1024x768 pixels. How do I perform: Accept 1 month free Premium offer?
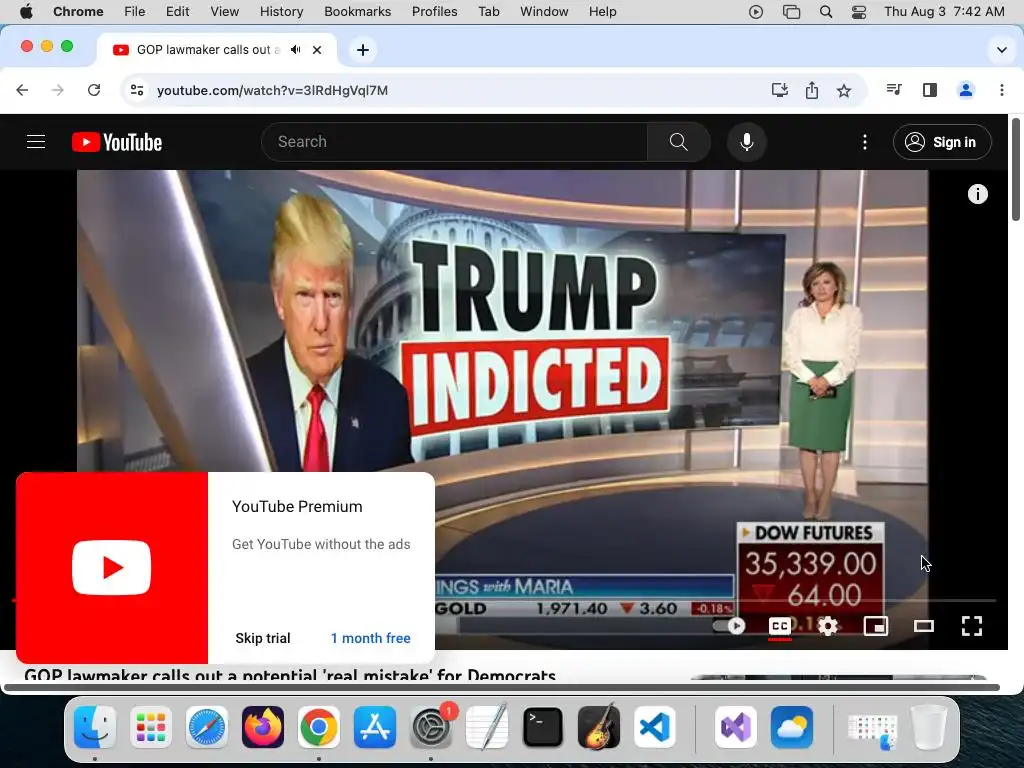370,638
